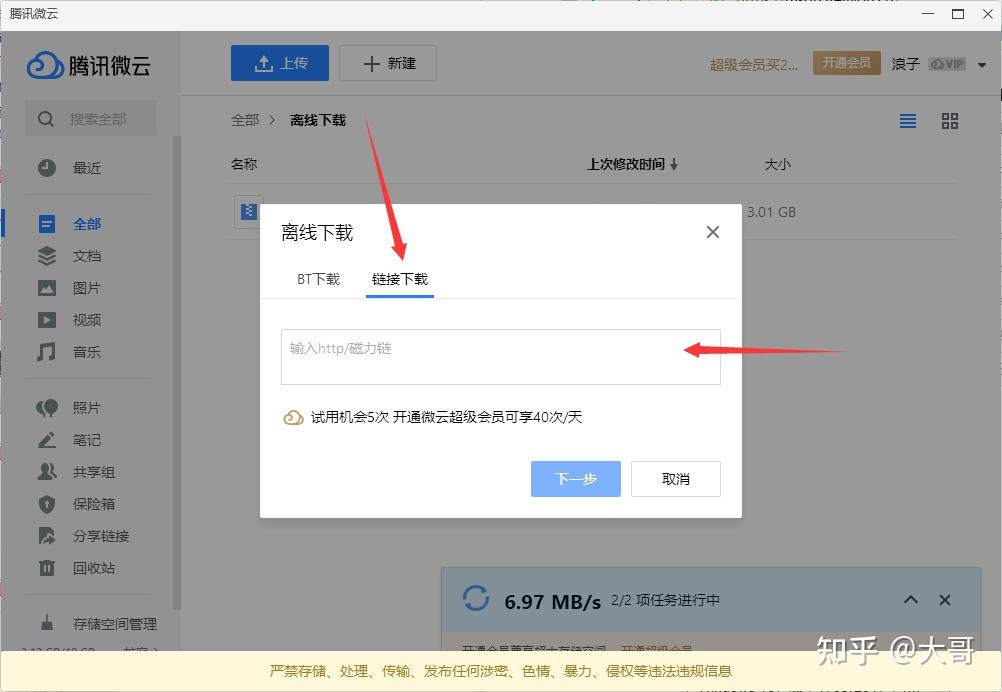This screenshot has width=1002, height=692.
Task: Open the 视频 video play icon
Action: pyautogui.click(x=47, y=320)
